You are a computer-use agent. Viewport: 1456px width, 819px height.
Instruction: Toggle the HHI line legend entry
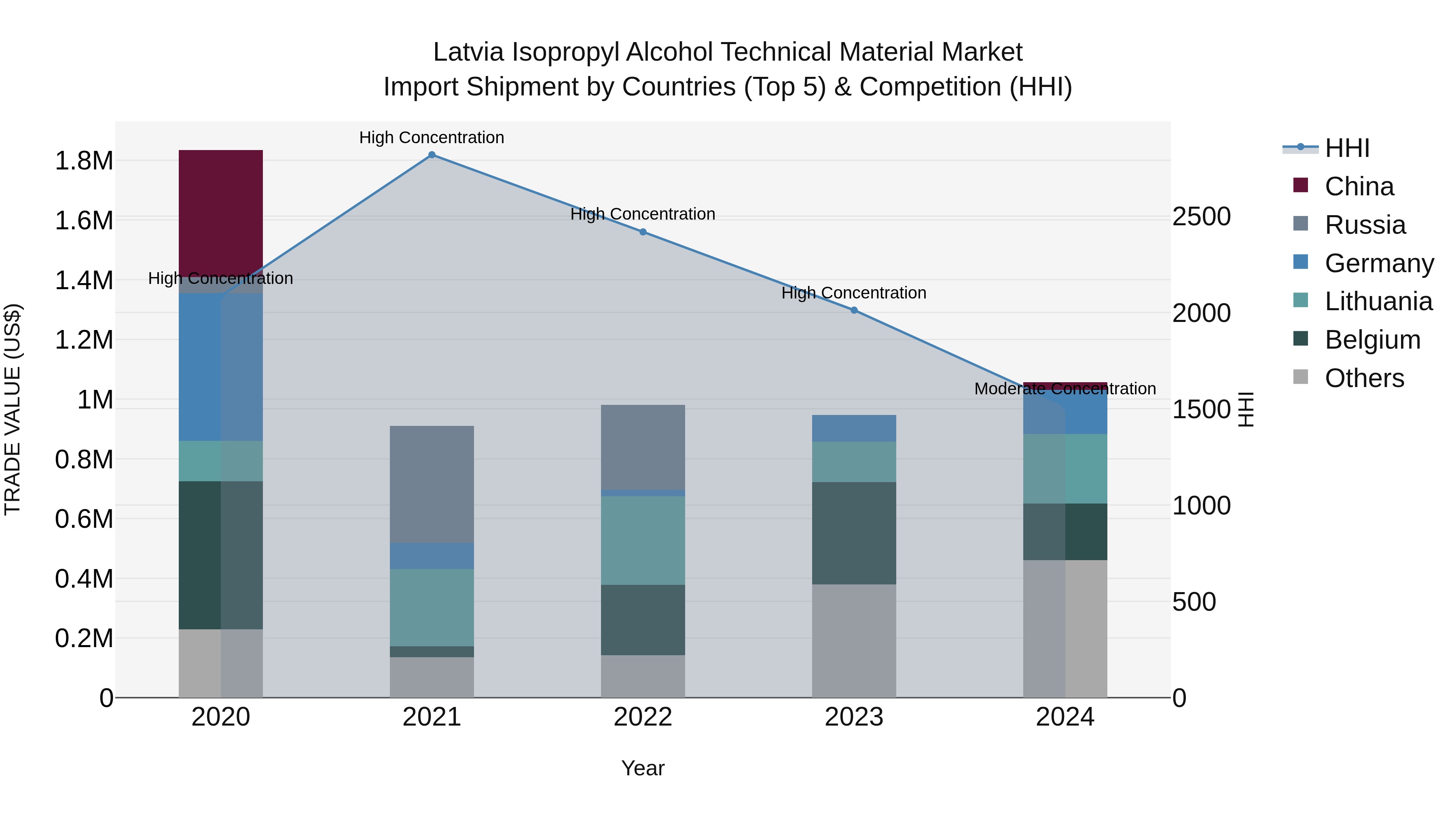[1327, 148]
